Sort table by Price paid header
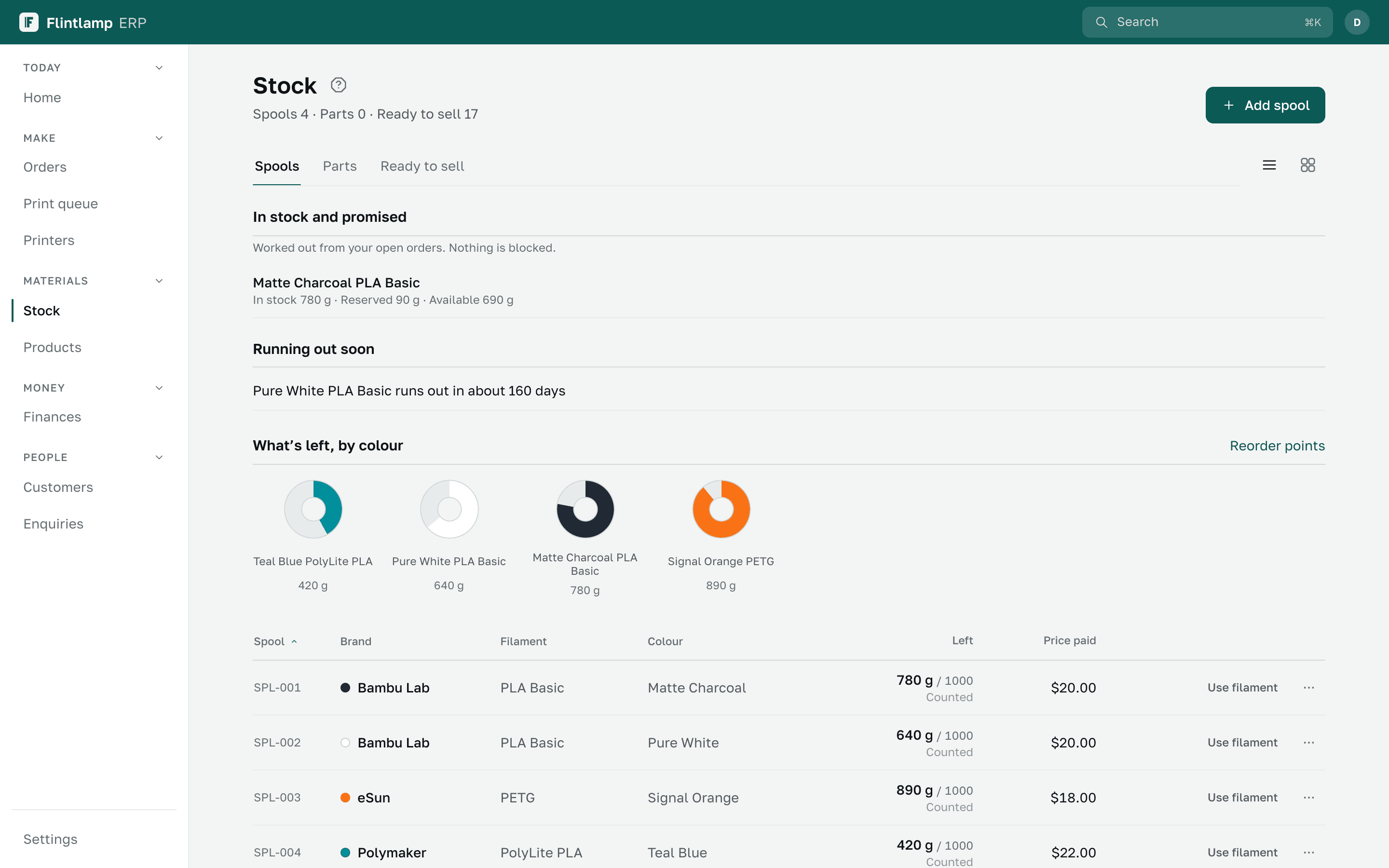The width and height of the screenshot is (1389, 868). pos(1069,641)
